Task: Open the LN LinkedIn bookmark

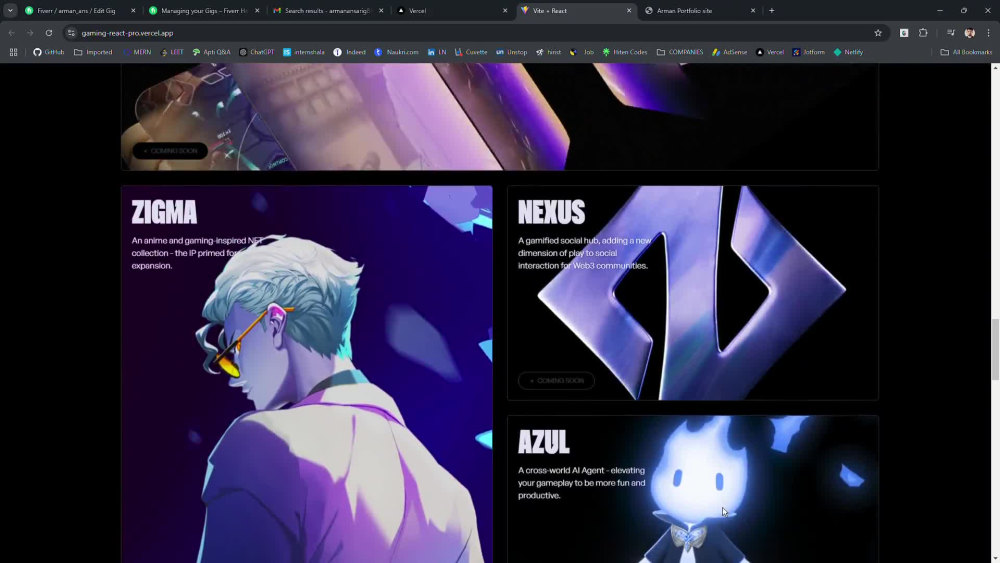Action: click(437, 52)
